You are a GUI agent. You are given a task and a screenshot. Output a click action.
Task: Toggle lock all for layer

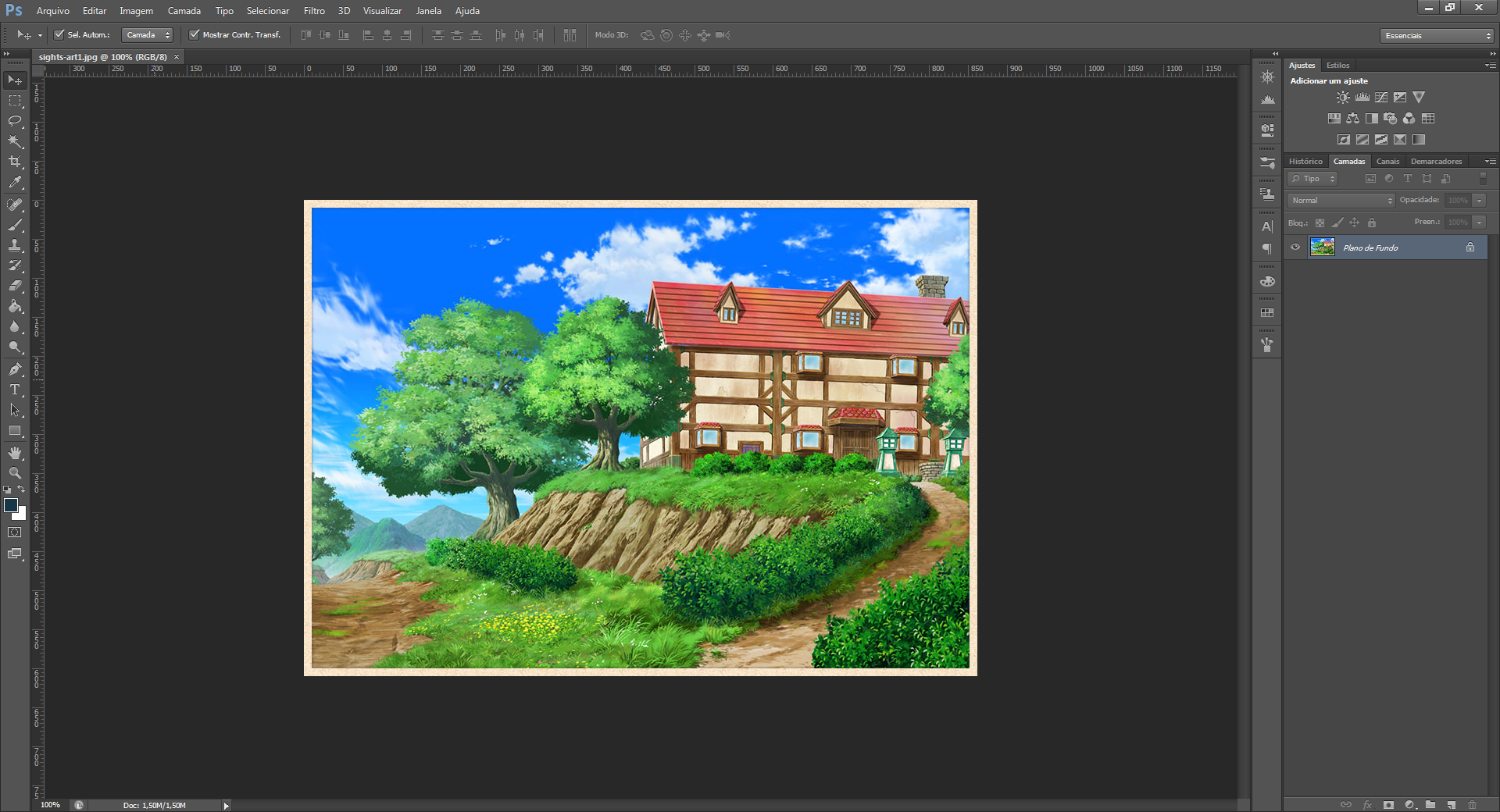(x=1372, y=223)
